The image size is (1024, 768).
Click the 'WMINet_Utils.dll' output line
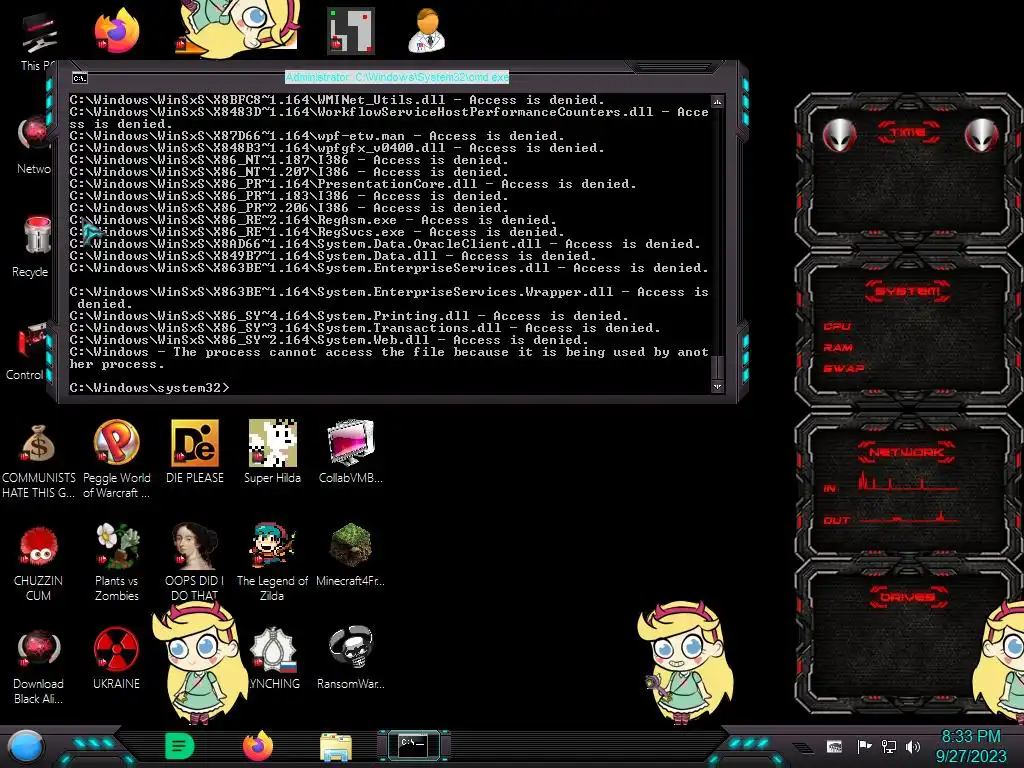[x=337, y=100]
